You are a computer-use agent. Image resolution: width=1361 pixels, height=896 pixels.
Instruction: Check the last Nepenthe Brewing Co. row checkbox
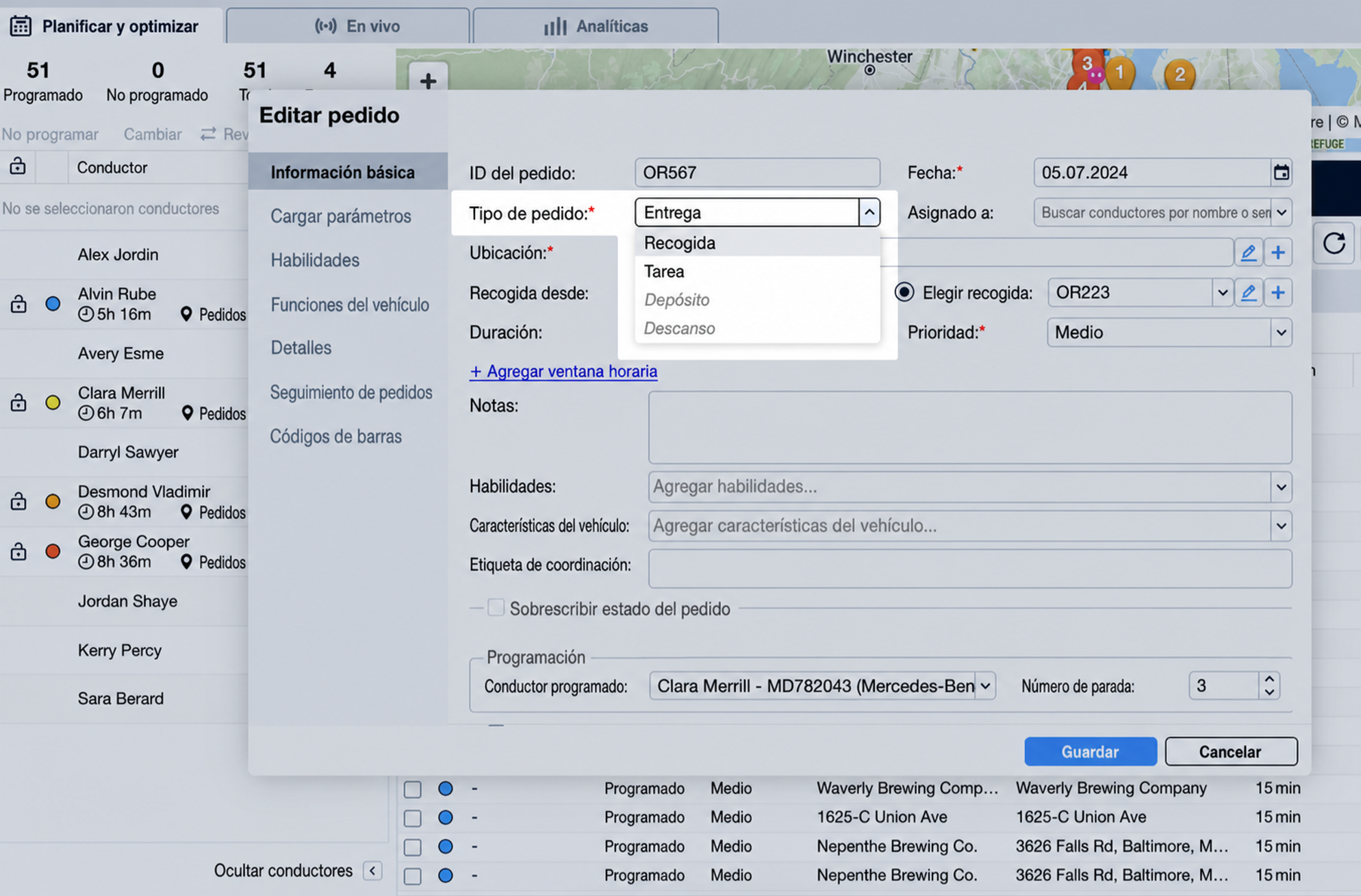pyautogui.click(x=412, y=875)
